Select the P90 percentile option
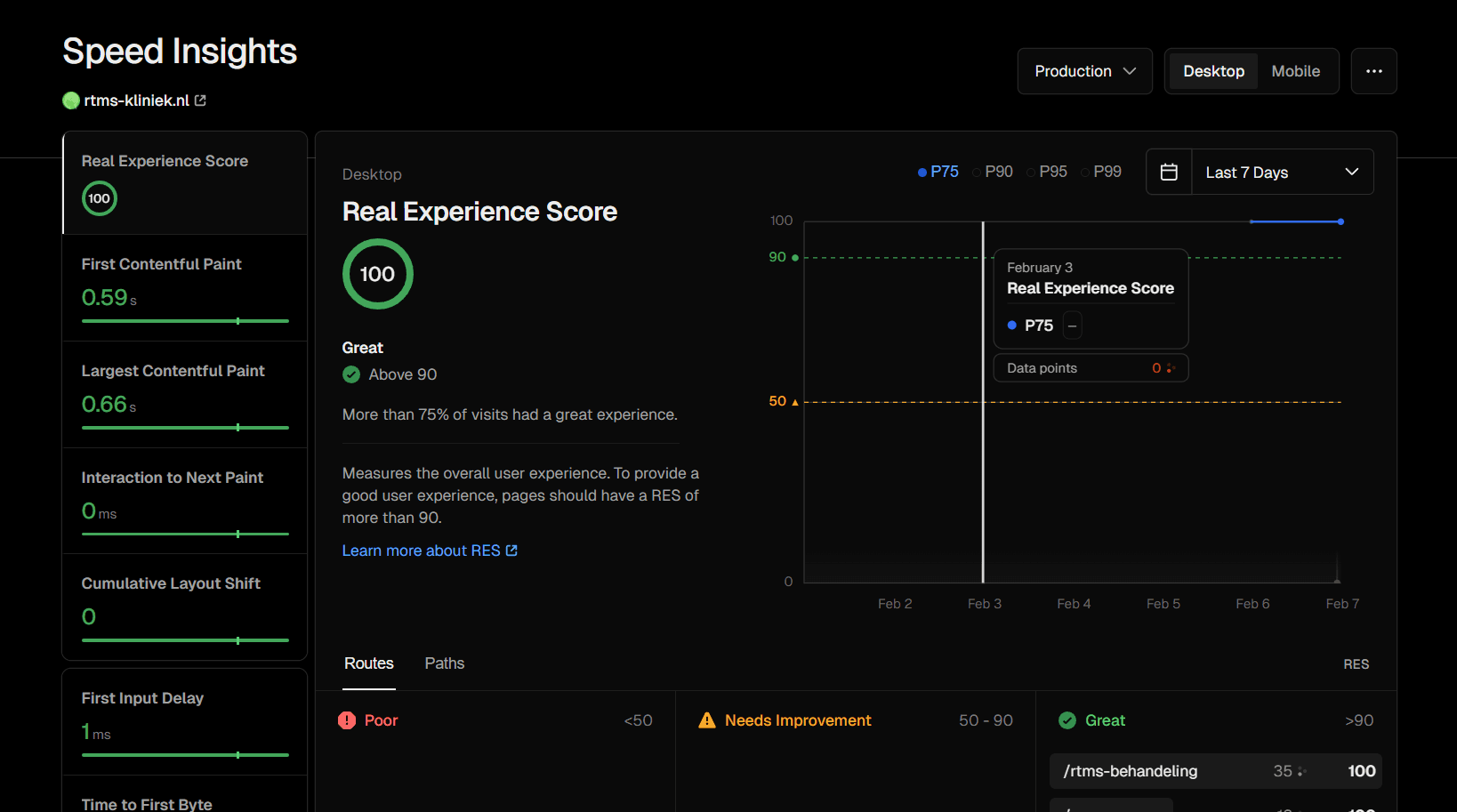This screenshot has height=812, width=1457. (x=992, y=172)
